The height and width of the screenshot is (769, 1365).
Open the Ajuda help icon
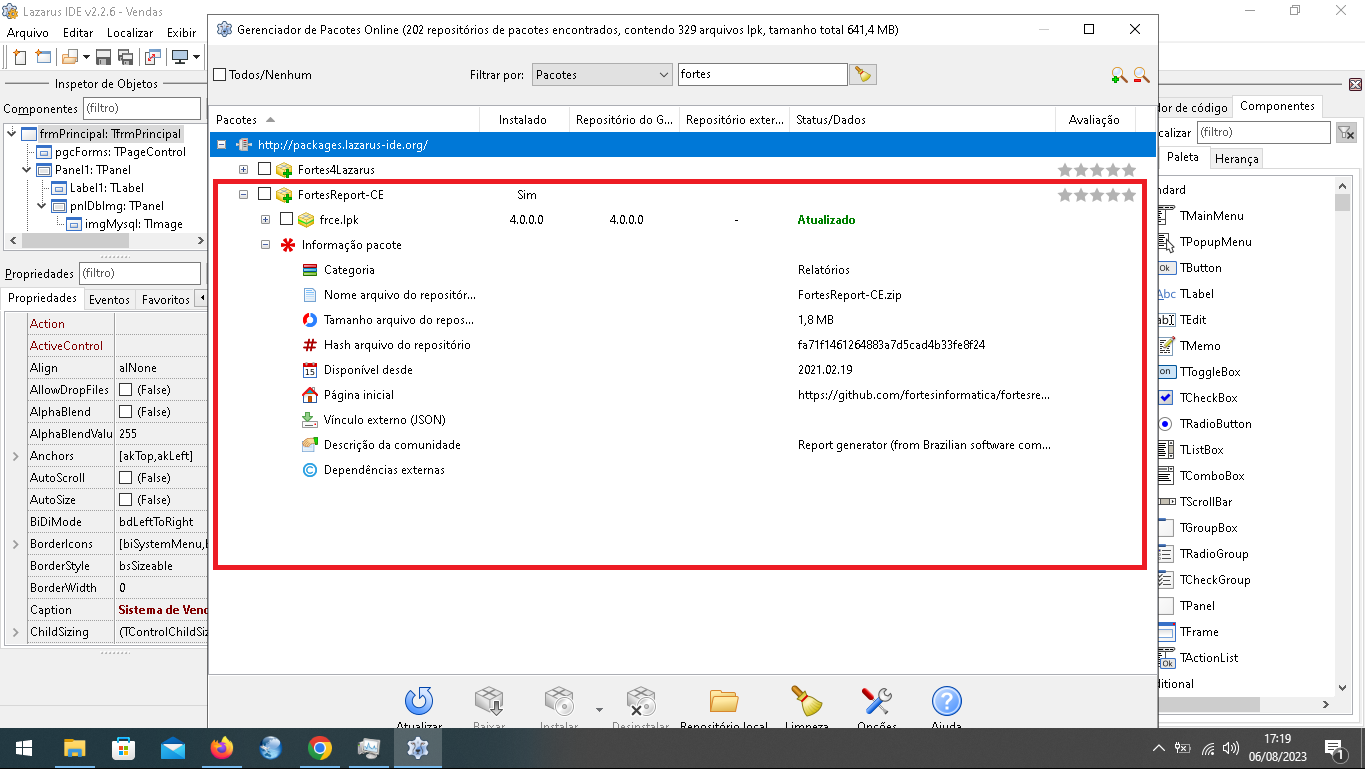(946, 702)
